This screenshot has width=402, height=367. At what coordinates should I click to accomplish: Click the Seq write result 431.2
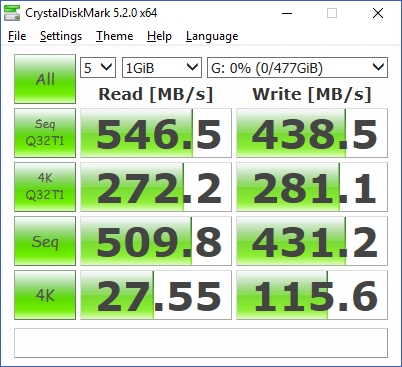click(x=312, y=241)
